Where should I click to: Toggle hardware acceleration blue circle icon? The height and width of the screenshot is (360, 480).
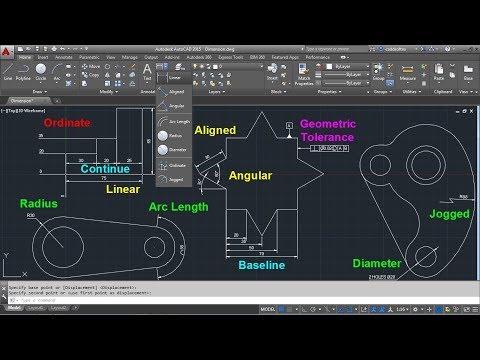click(x=439, y=309)
